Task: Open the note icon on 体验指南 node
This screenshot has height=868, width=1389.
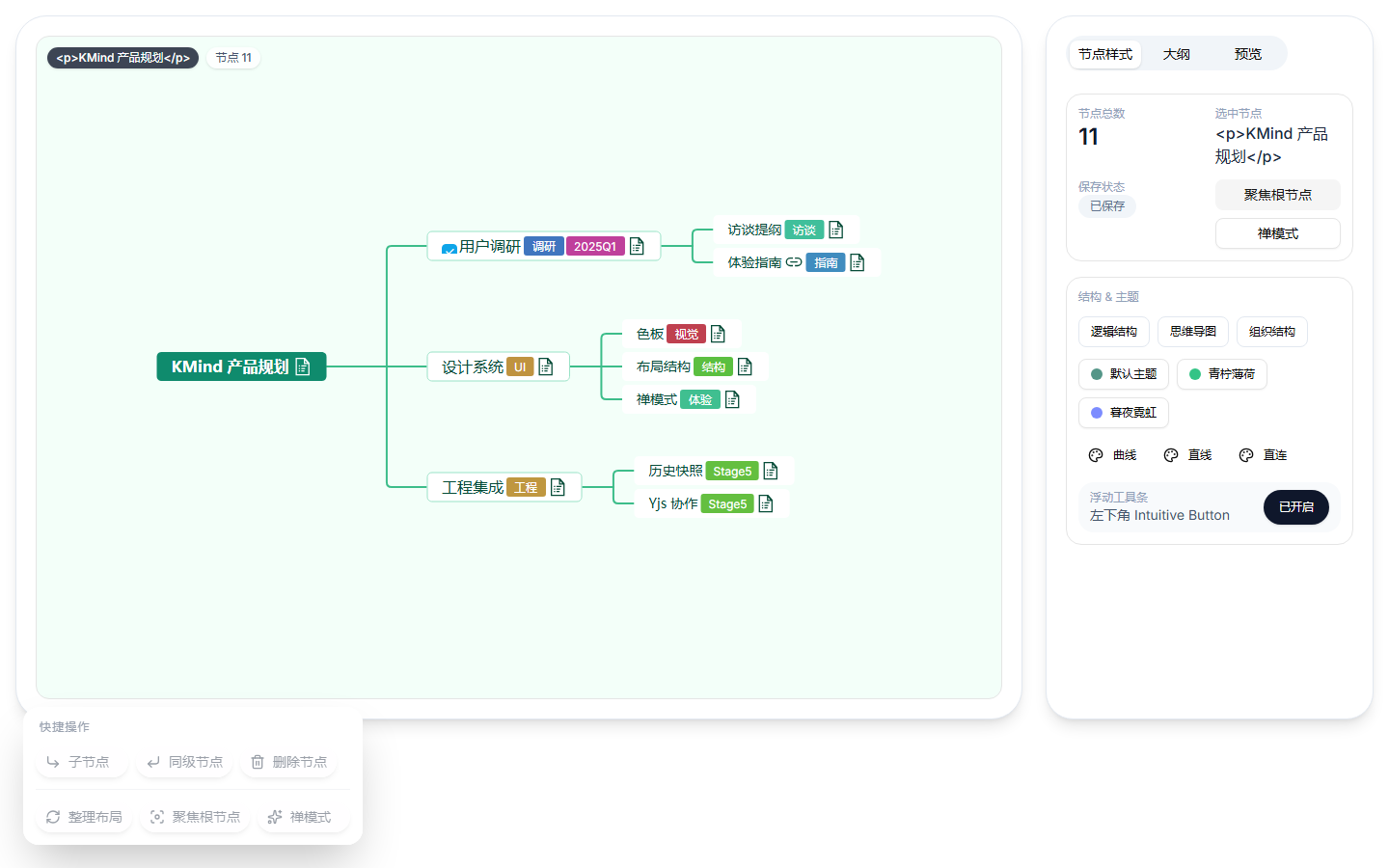Action: pyautogui.click(x=858, y=262)
